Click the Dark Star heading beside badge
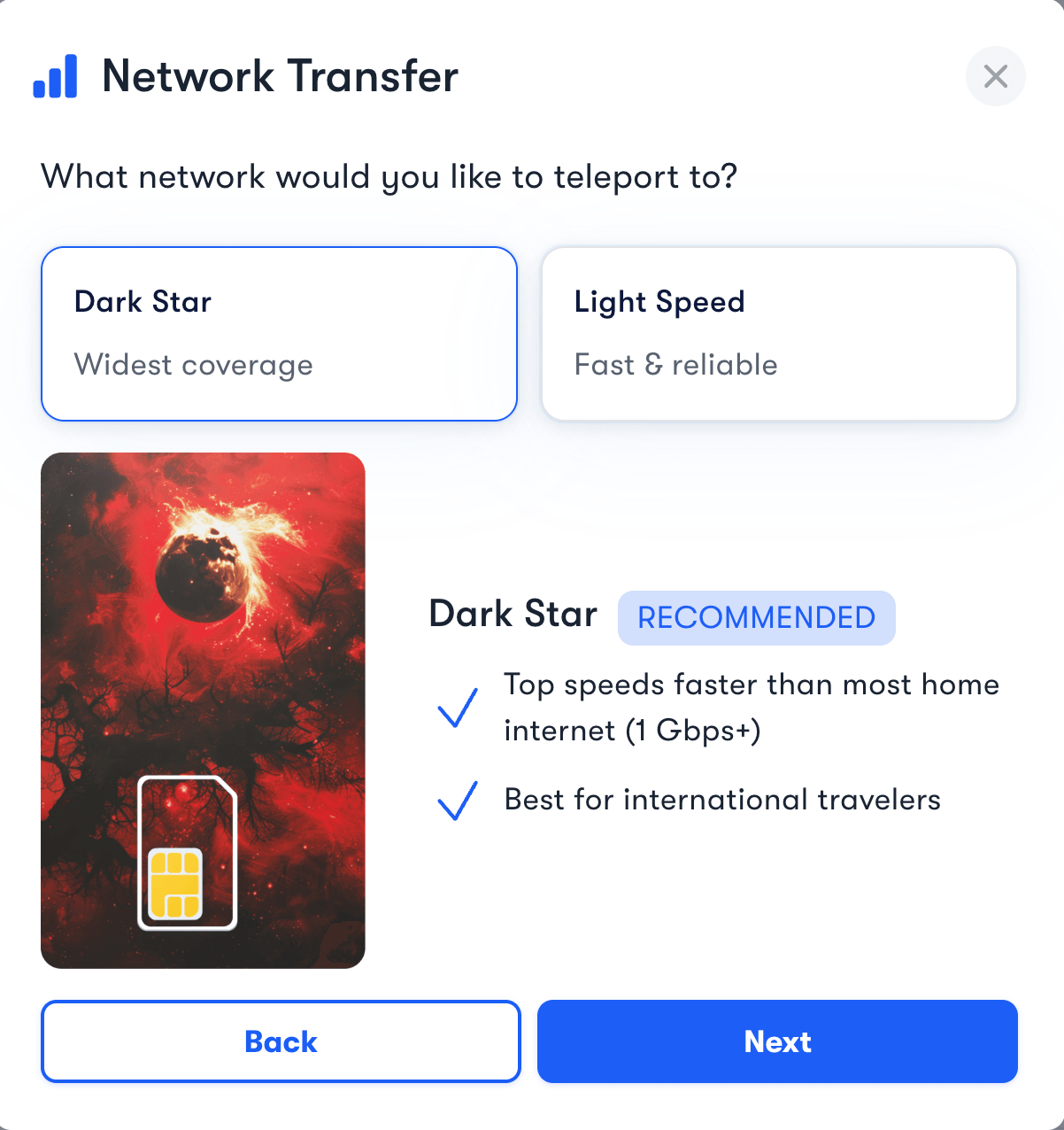1064x1130 pixels. click(513, 614)
